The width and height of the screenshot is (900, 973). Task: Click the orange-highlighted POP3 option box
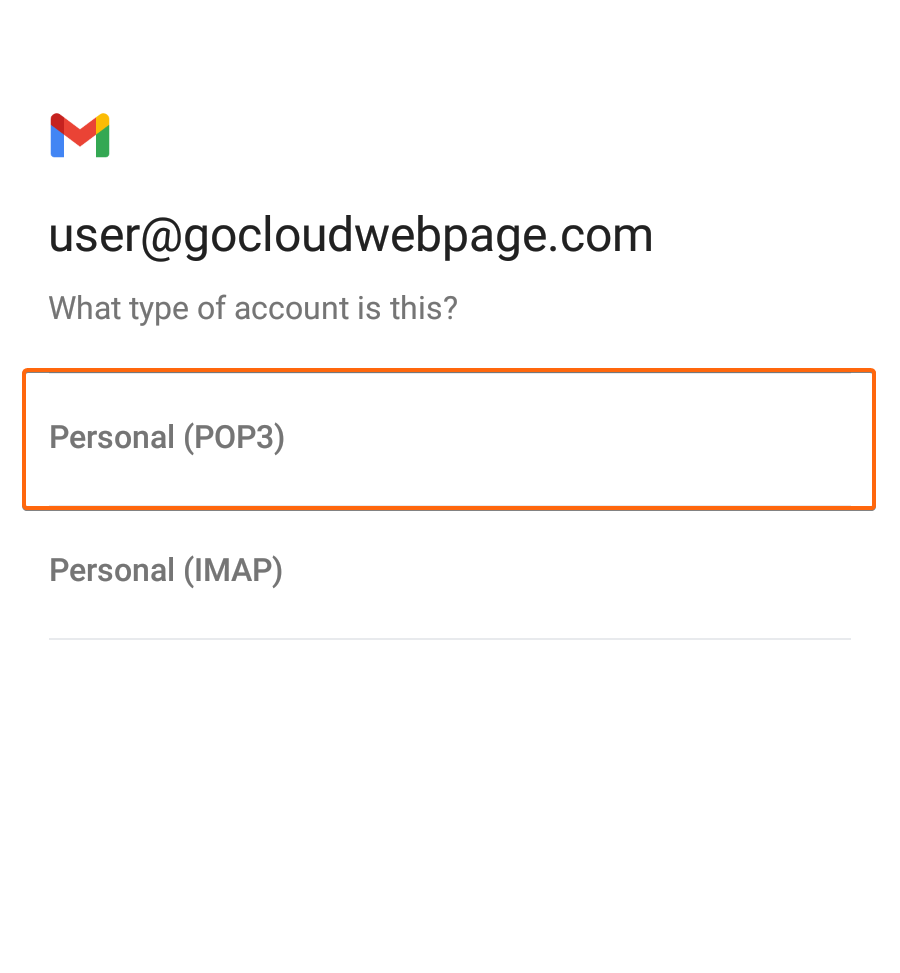pos(449,439)
